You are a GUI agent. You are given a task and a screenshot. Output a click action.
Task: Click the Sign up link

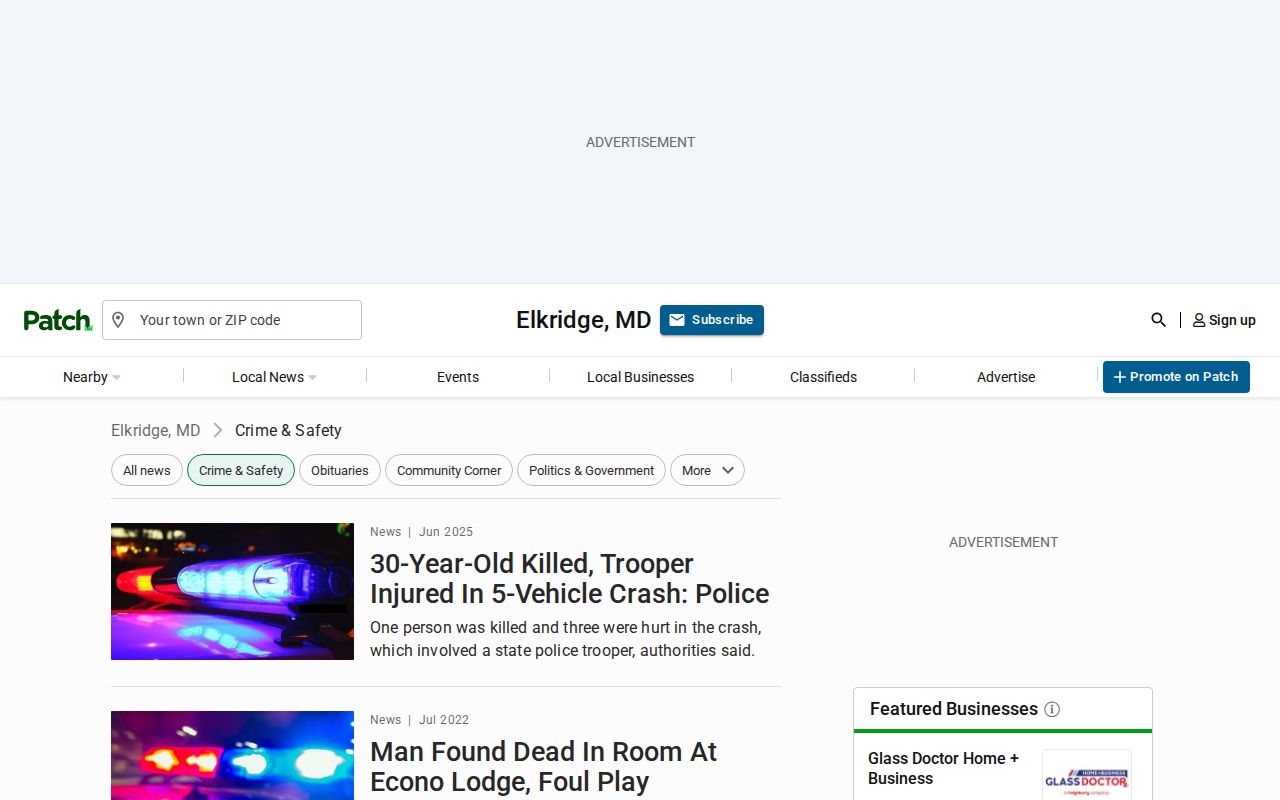pos(1224,320)
